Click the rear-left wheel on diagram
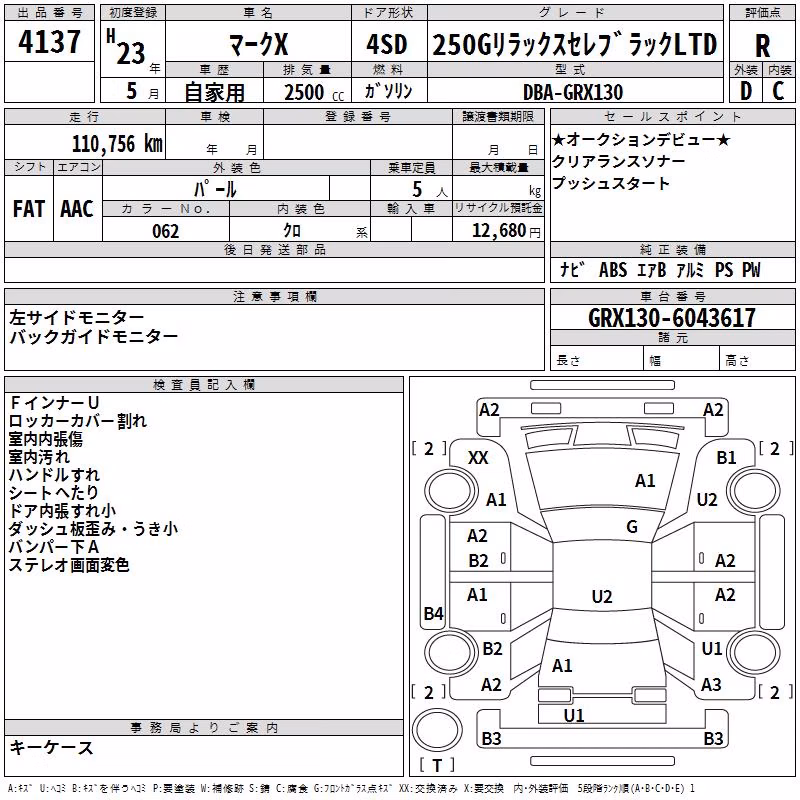 [x=450, y=652]
